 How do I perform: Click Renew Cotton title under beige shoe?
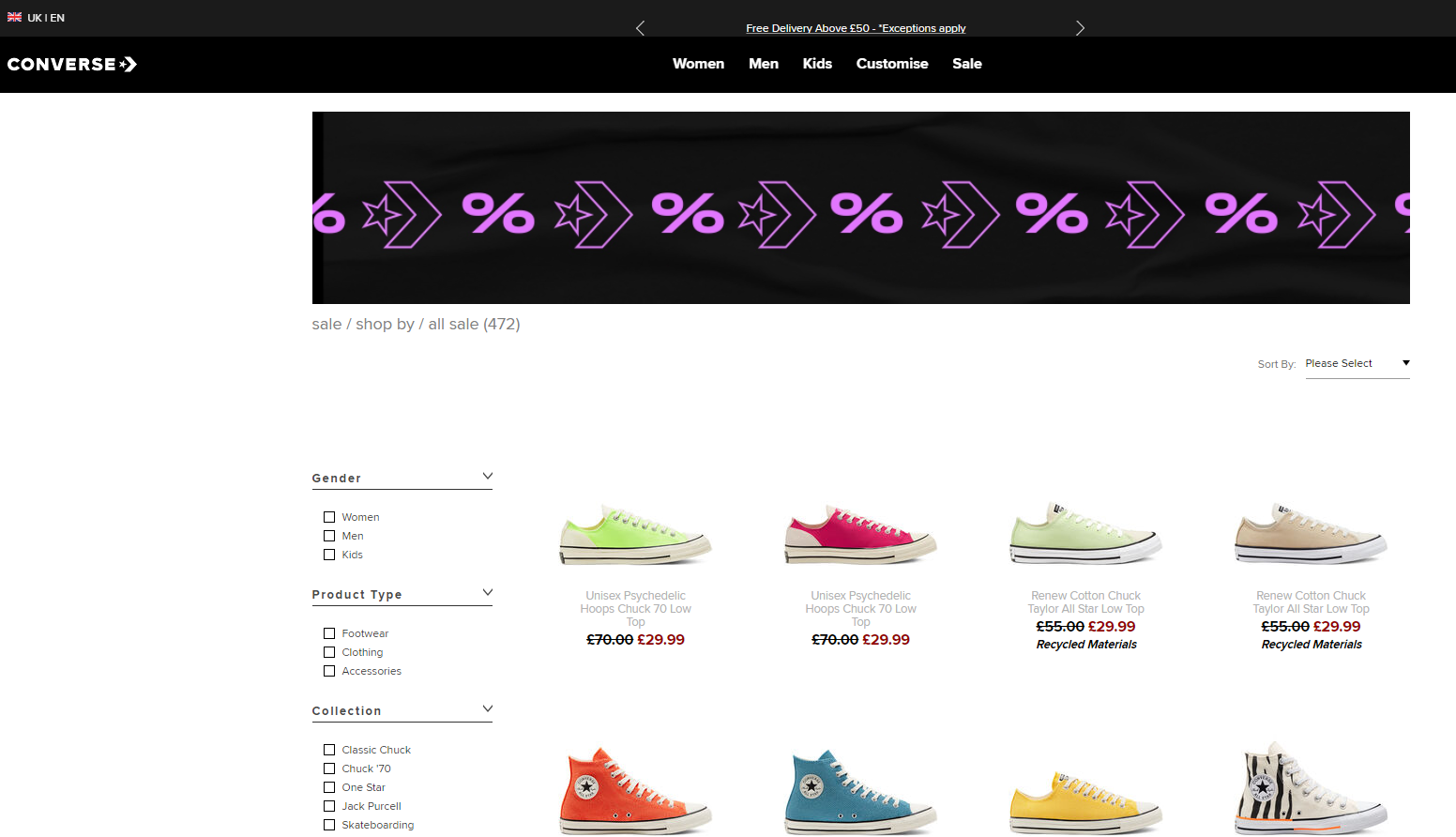1312,602
